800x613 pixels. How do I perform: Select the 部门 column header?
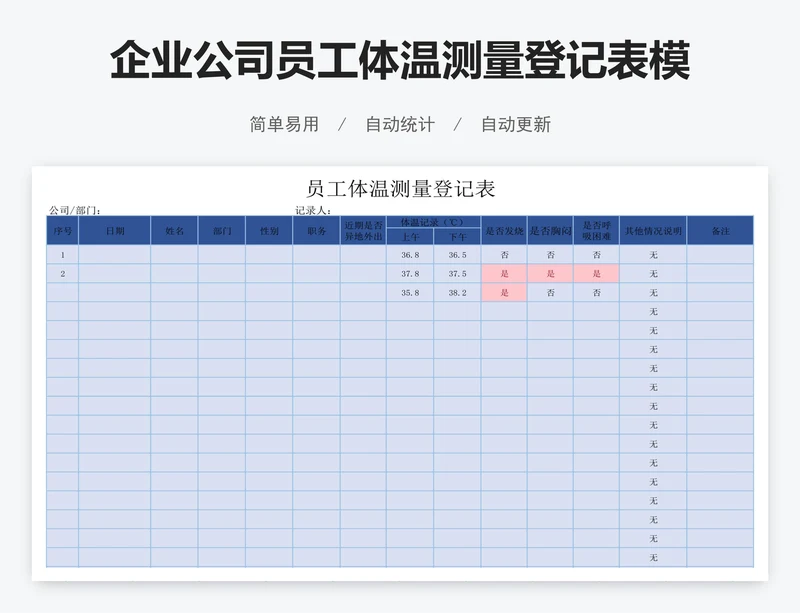click(x=222, y=231)
